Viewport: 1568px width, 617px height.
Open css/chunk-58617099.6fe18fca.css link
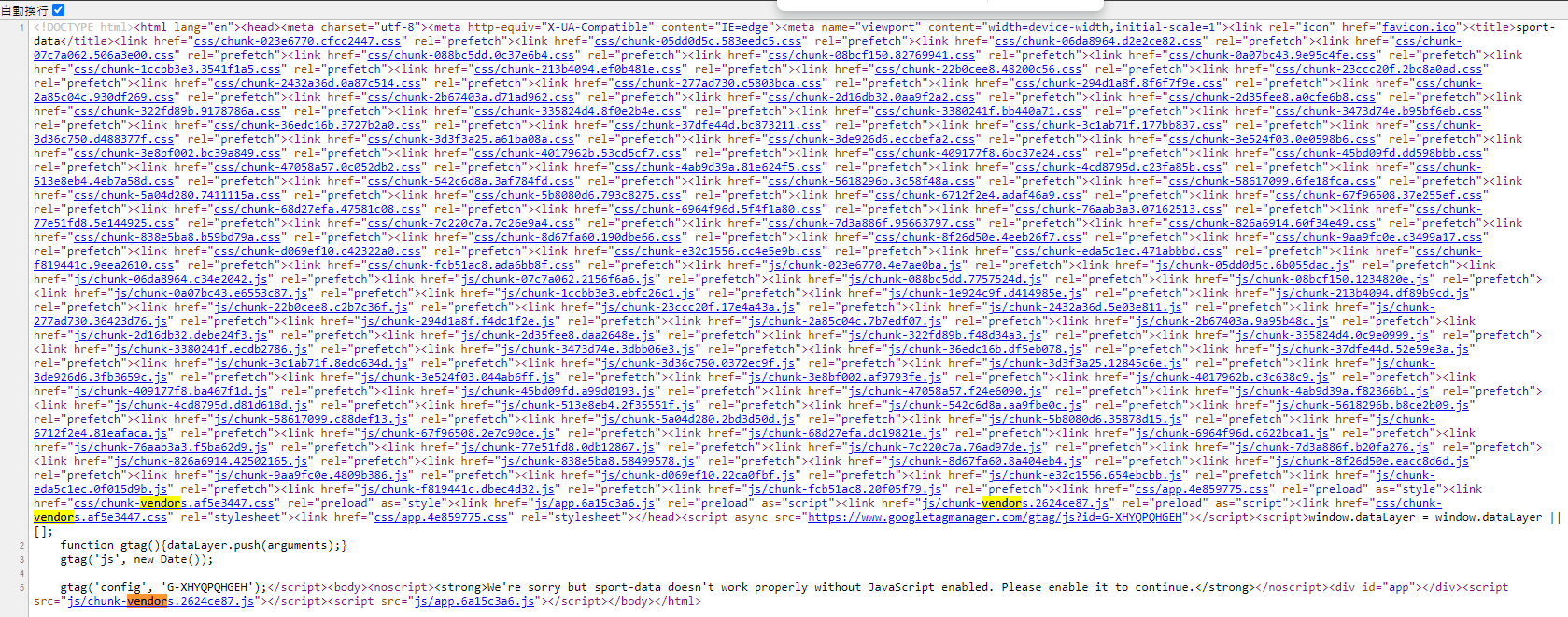coord(1272,181)
